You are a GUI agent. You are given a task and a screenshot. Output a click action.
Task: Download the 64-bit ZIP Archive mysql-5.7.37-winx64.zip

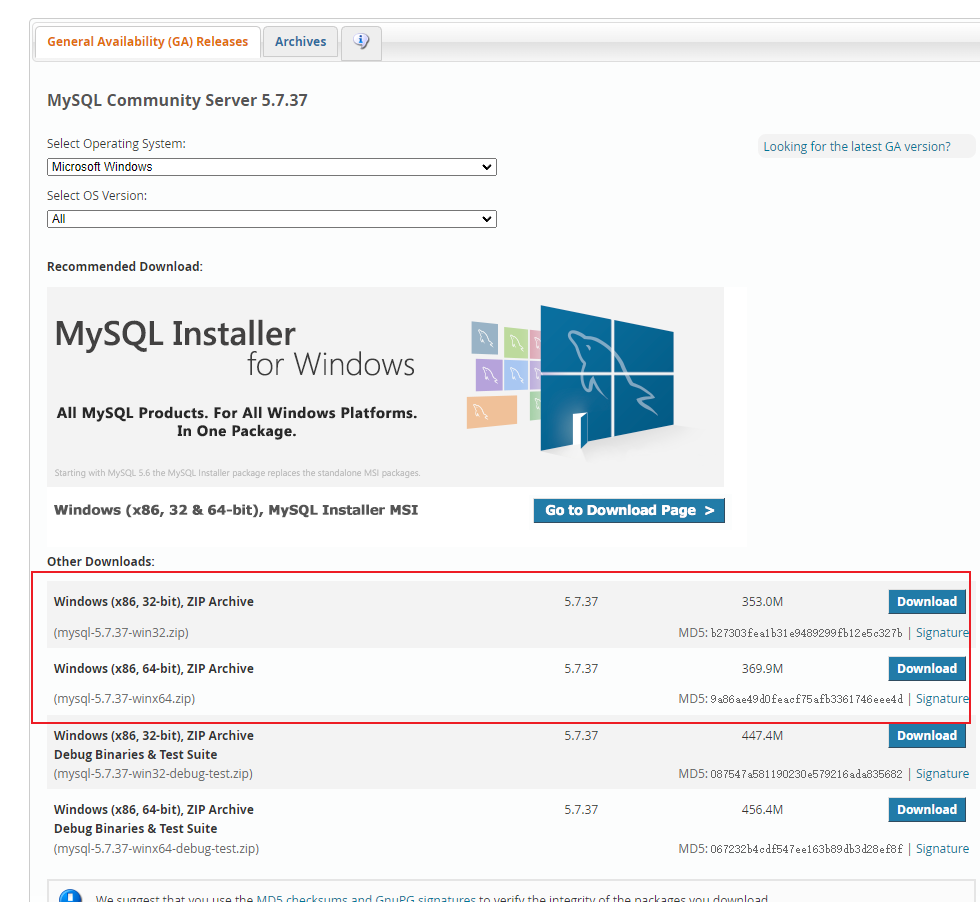pos(927,668)
